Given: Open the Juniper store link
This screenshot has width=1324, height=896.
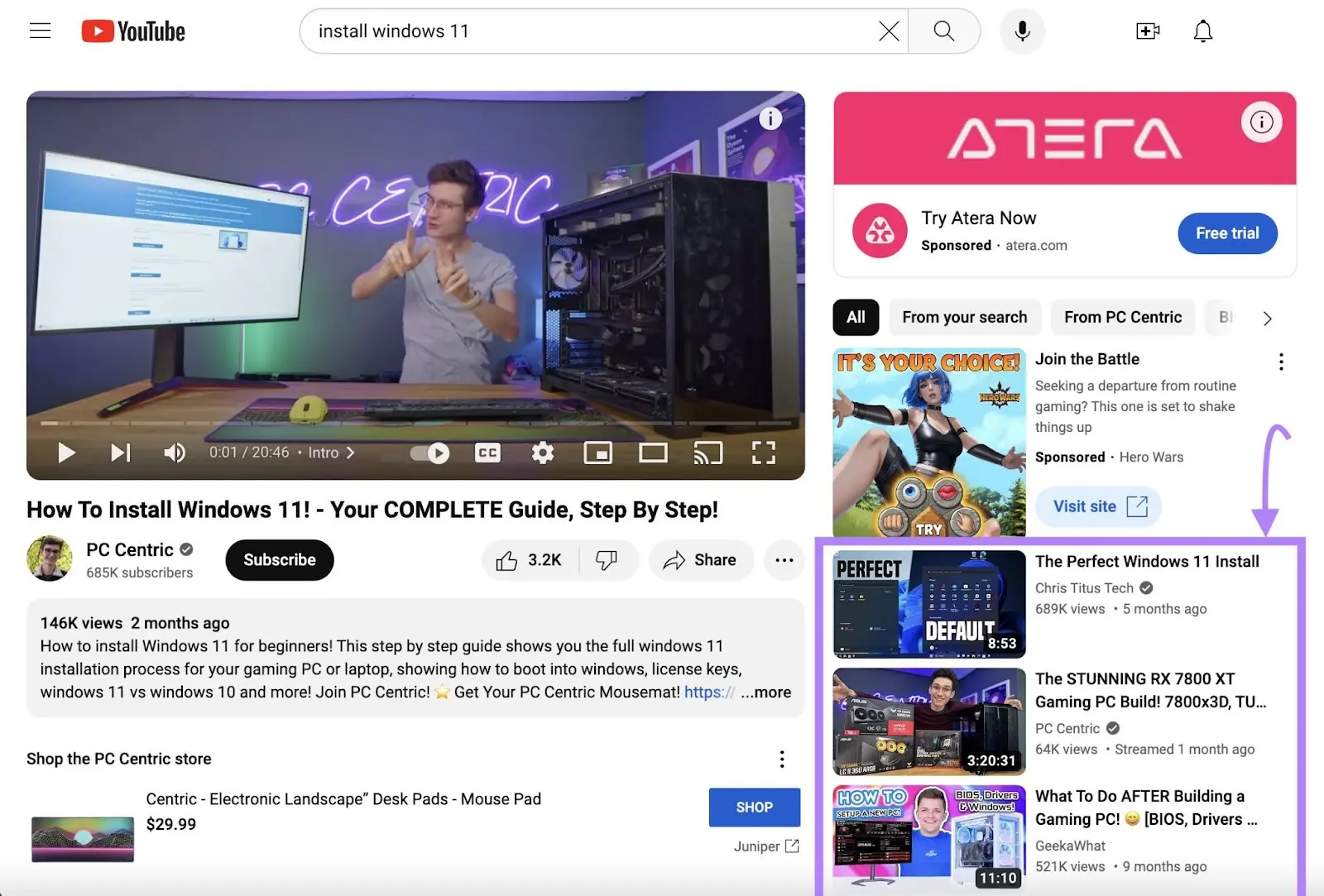Looking at the screenshot, I should [x=766, y=846].
